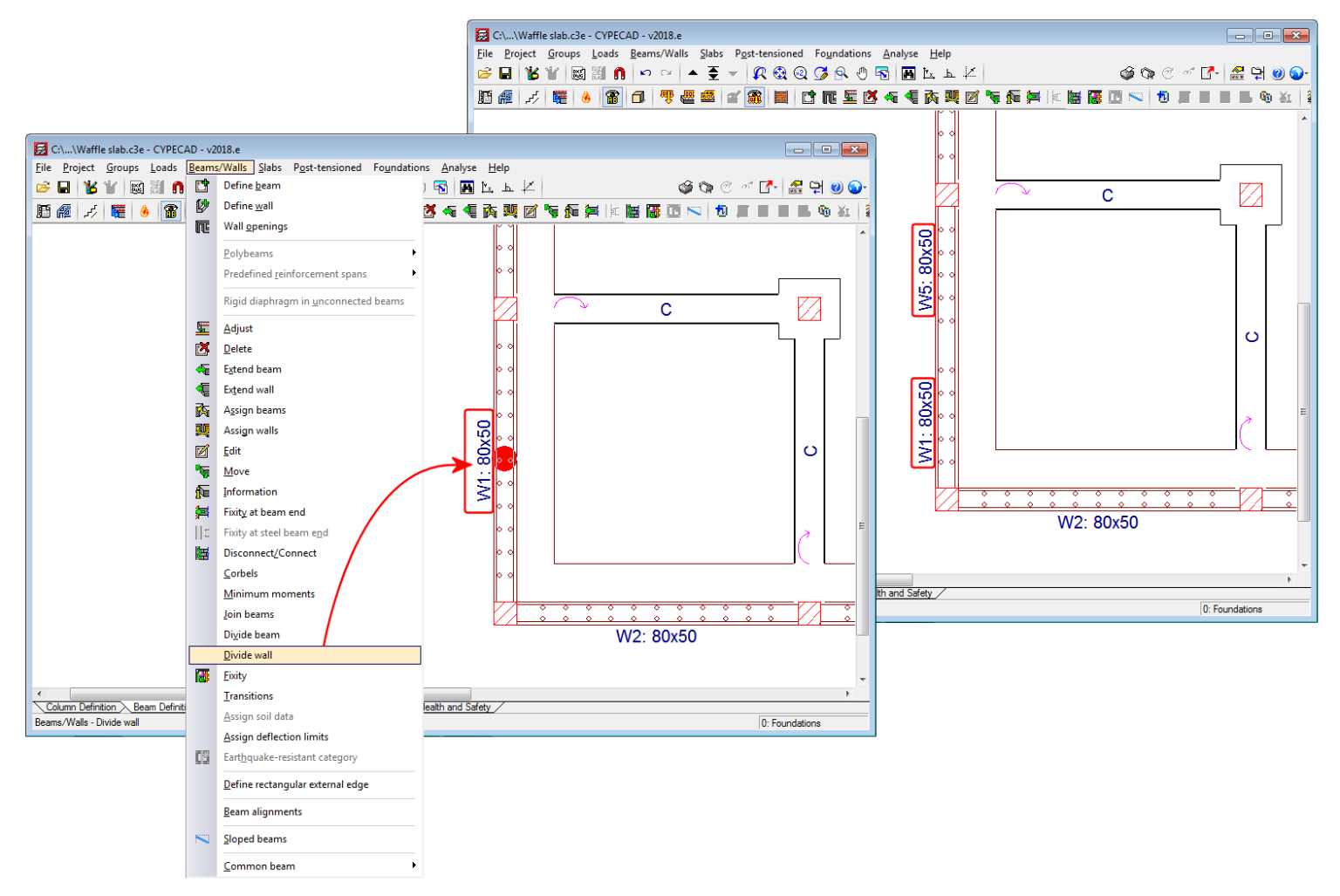This screenshot has height=896, width=1340.
Task: Dropdown arrow beside export icon, back window
Action: pos(1217,73)
